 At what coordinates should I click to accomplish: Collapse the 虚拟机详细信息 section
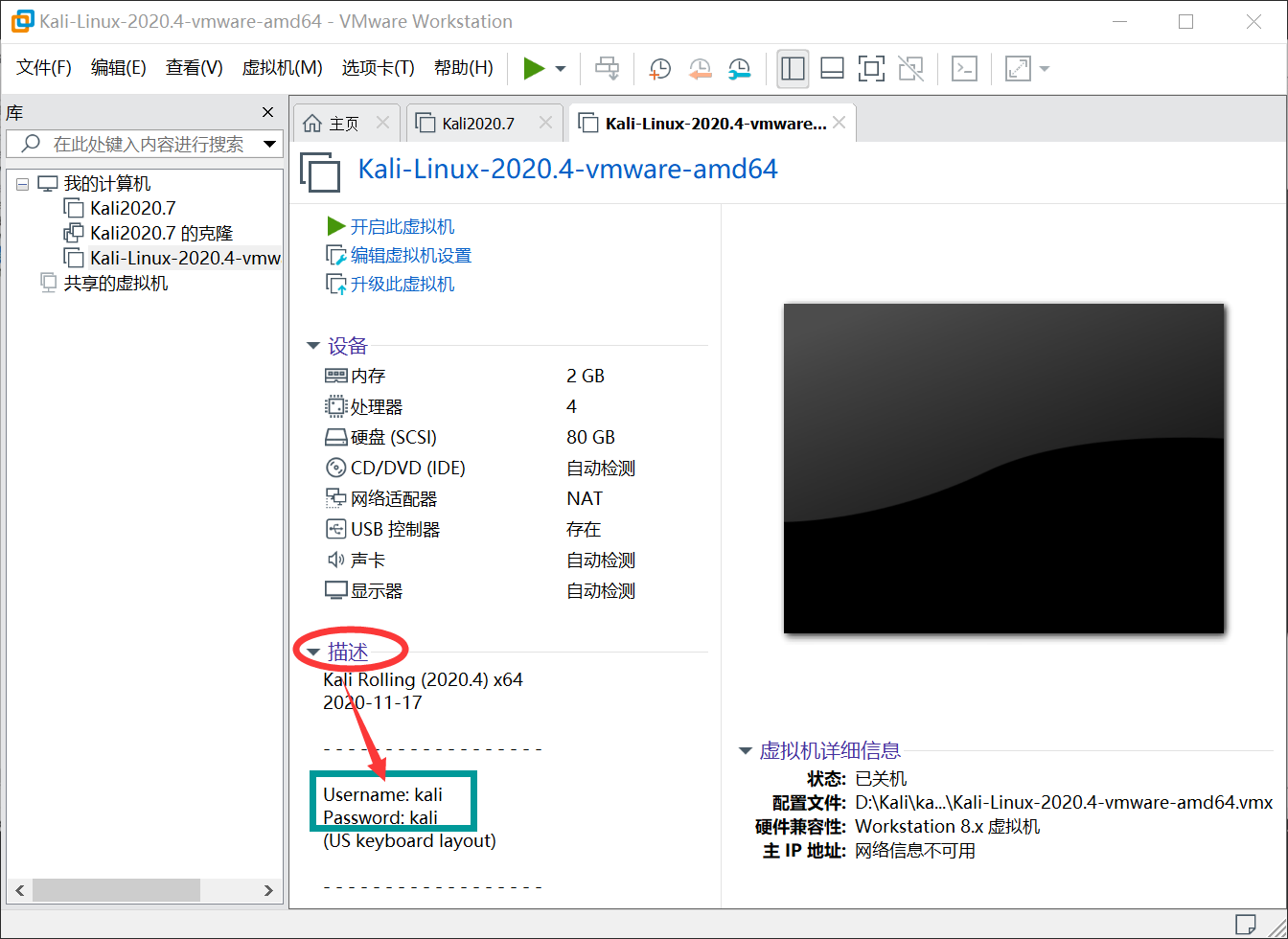745,751
